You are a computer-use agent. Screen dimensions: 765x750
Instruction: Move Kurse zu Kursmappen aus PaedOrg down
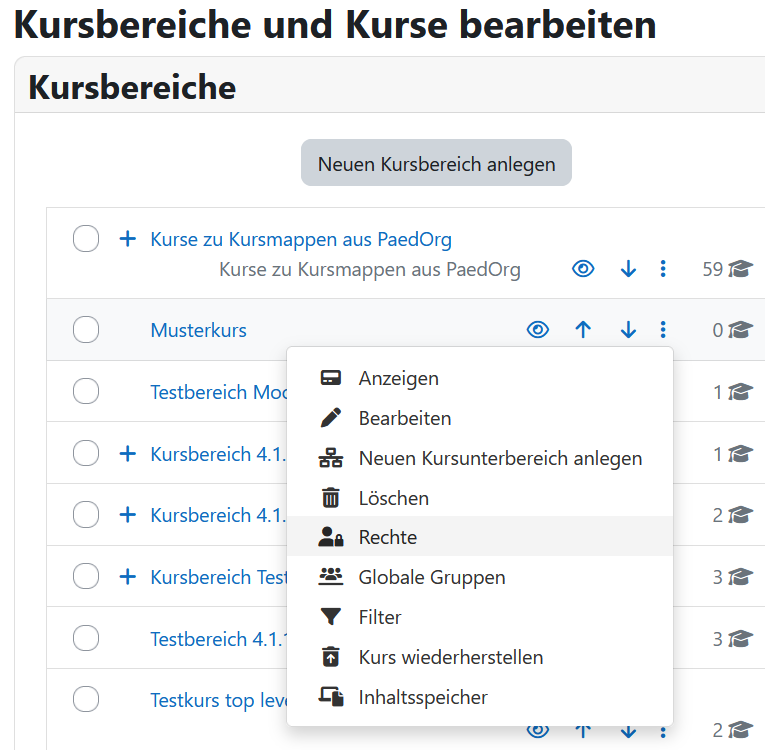tap(628, 269)
